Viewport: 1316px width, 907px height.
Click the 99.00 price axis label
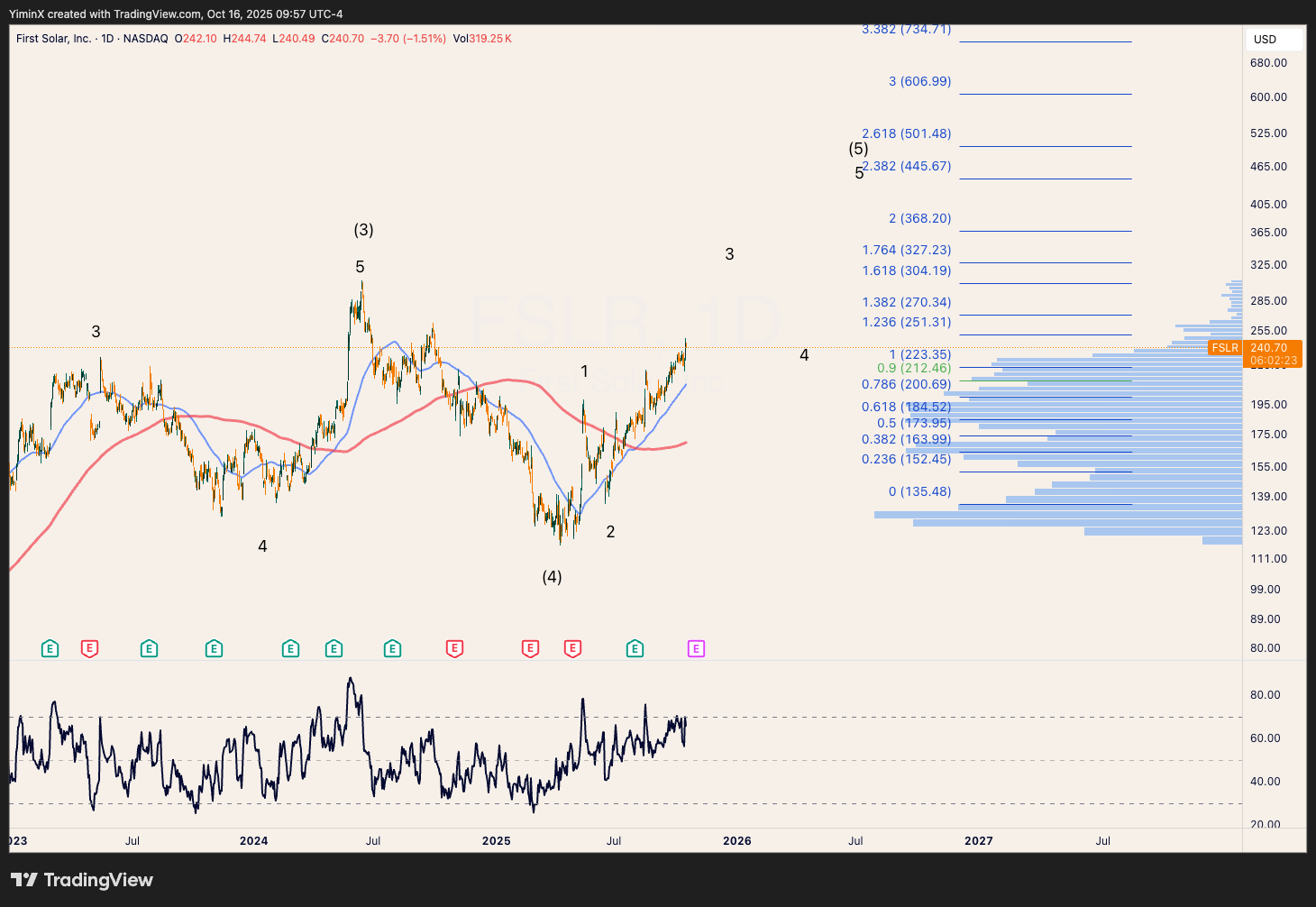coord(1266,590)
